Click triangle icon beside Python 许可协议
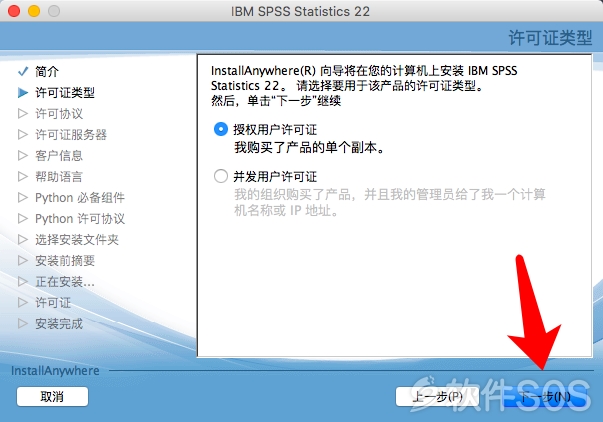Image resolution: width=603 pixels, height=422 pixels. (x=23, y=219)
